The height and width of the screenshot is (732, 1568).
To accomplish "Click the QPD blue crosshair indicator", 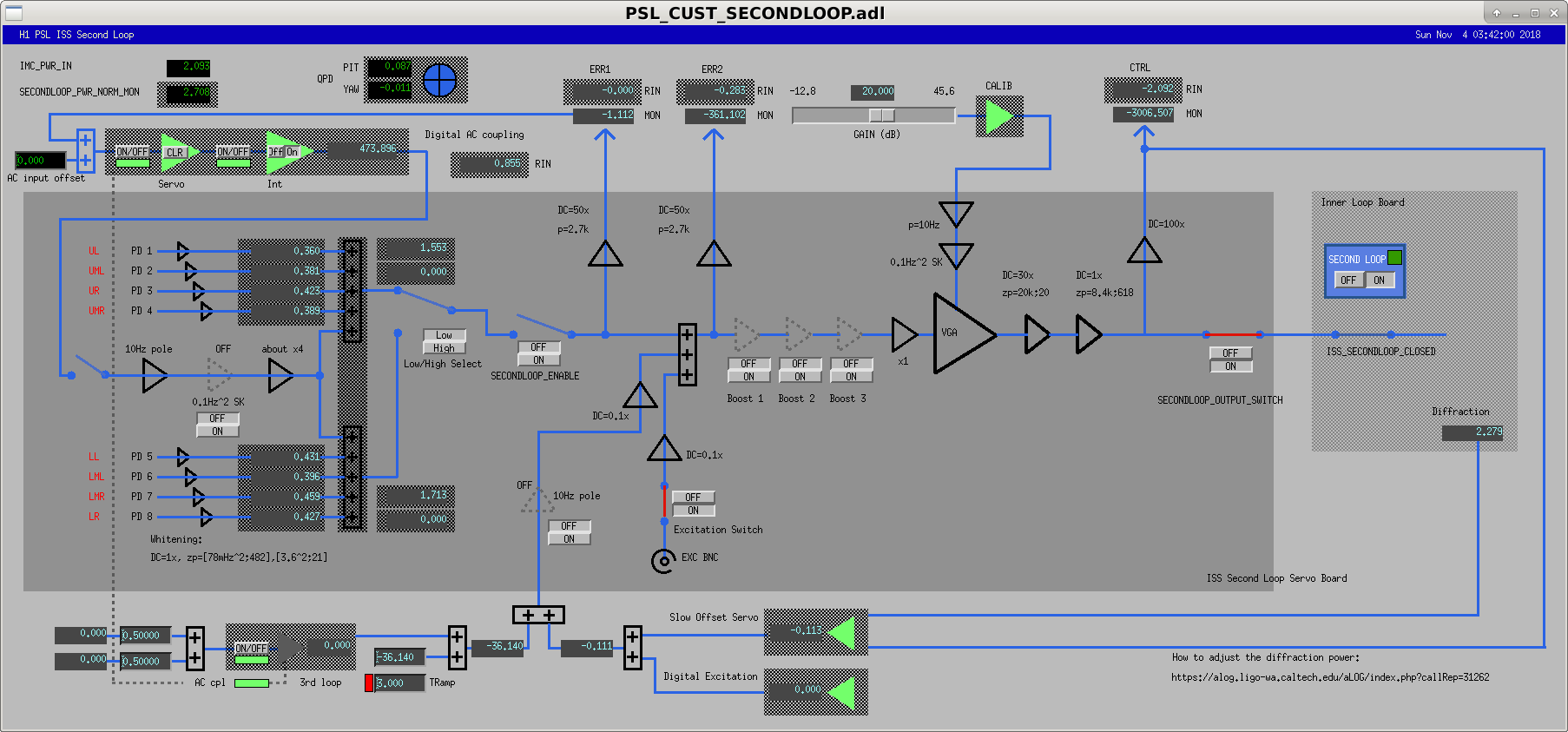I will (x=439, y=81).
